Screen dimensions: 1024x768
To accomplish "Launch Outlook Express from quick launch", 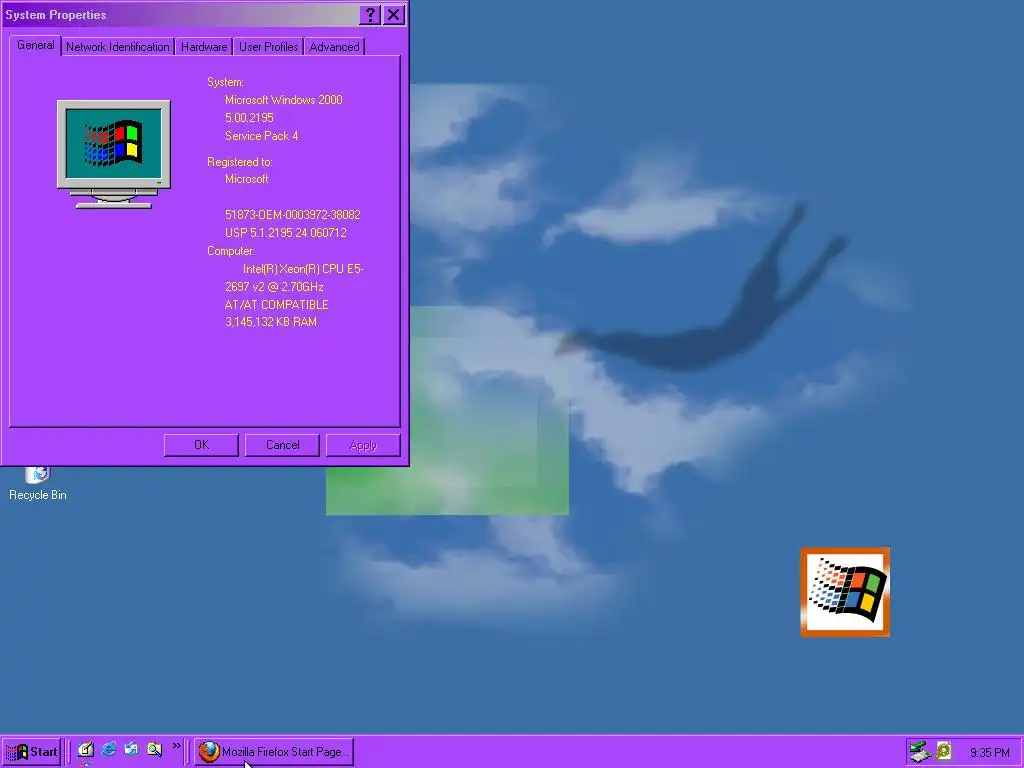I will coord(131,750).
